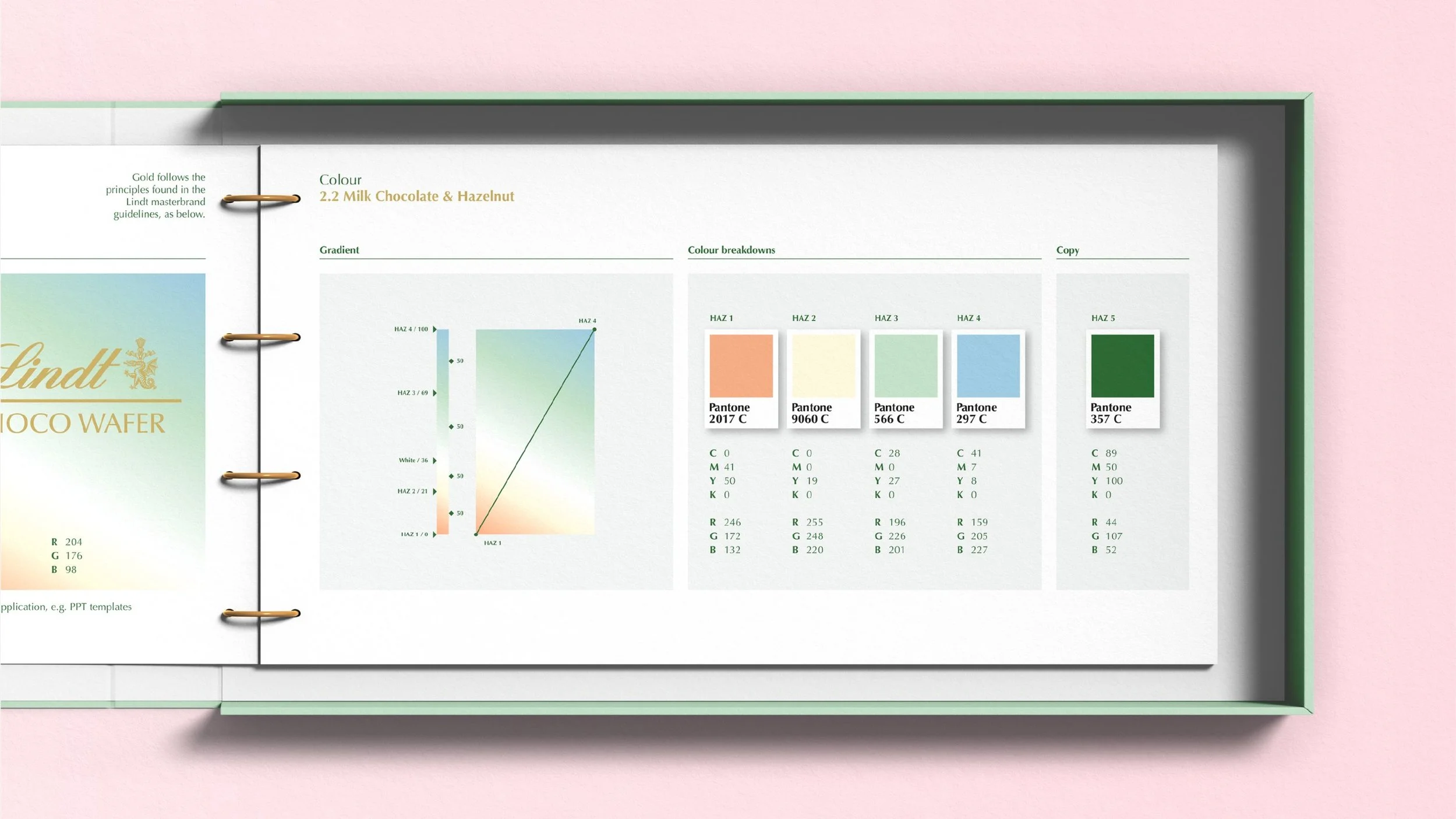Click the HAZ 4 gradient line endpoint dot
Image resolution: width=1456 pixels, height=819 pixels.
pos(594,330)
